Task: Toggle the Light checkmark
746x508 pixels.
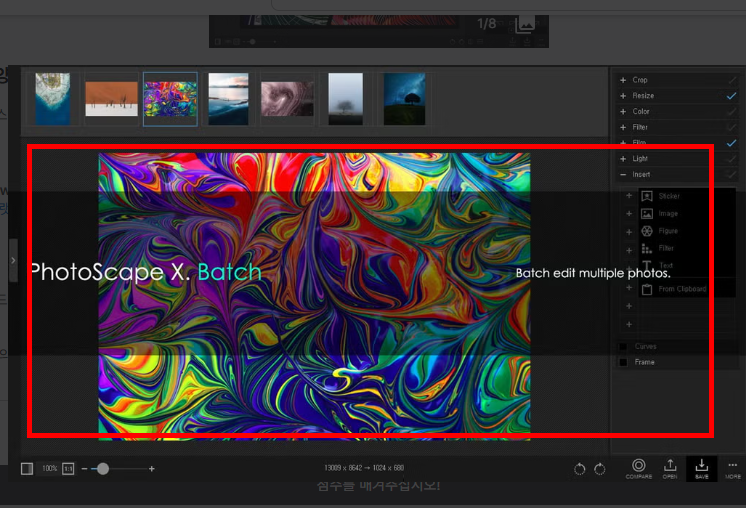Action: pos(732,158)
